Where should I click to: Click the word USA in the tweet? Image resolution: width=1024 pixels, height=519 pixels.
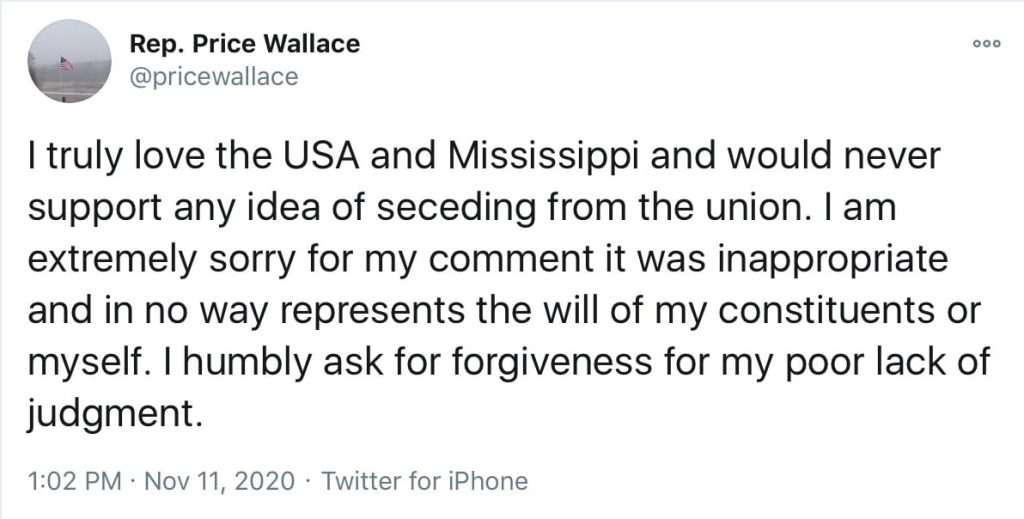(321, 157)
